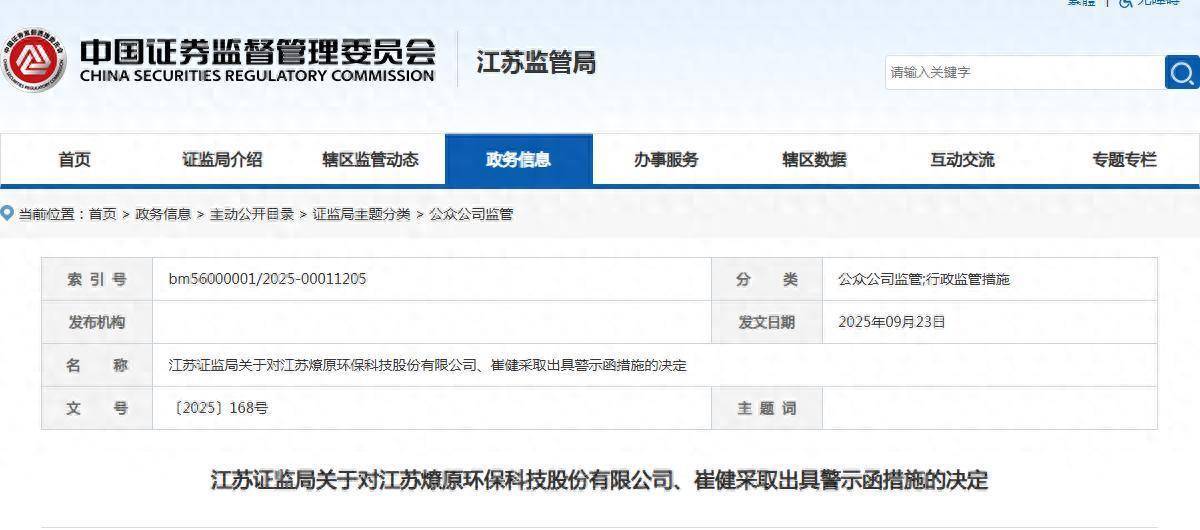This screenshot has width=1200, height=530.
Task: Click the bold article headline
Action: click(599, 480)
